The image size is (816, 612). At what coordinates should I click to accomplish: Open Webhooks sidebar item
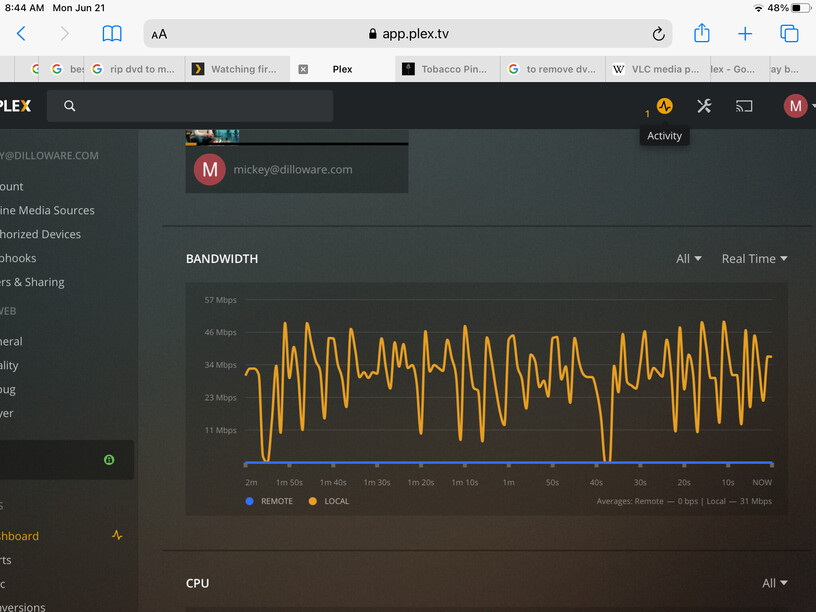click(x=18, y=258)
